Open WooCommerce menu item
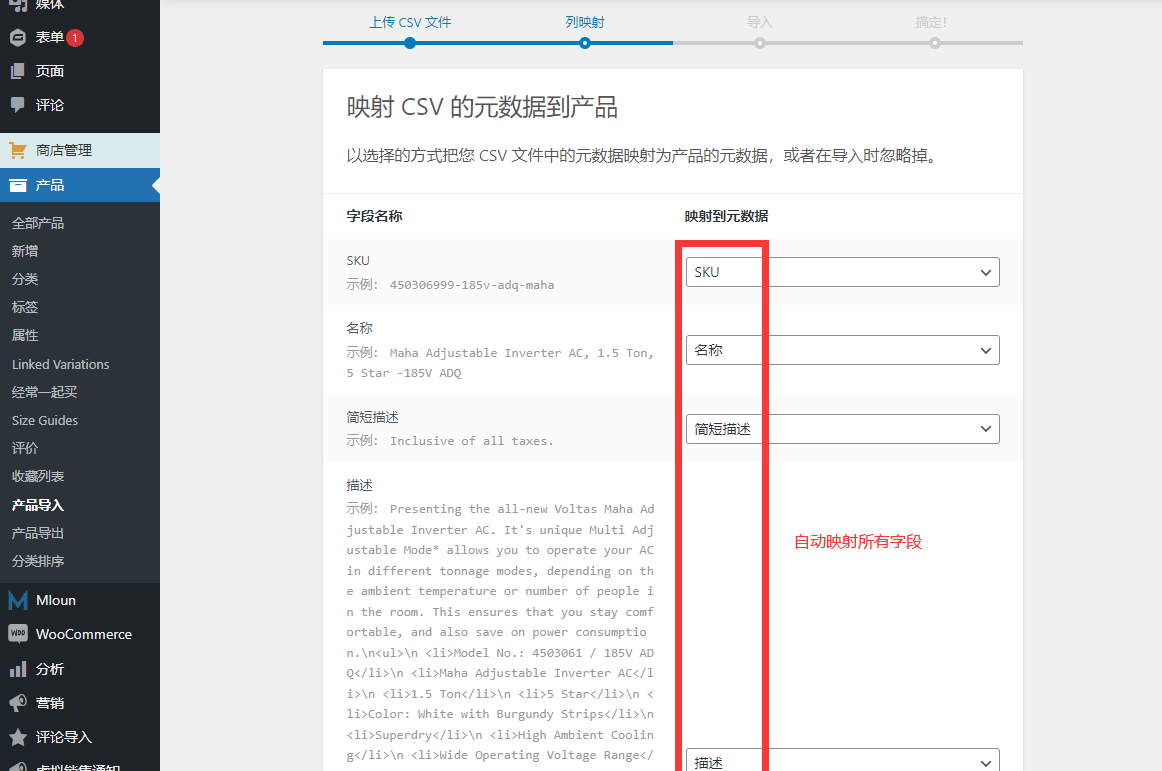The image size is (1162, 771). point(80,634)
